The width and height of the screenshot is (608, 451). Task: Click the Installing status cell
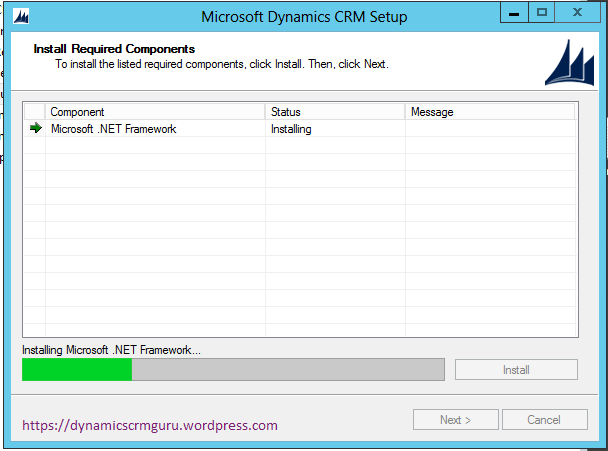[x=291, y=129]
